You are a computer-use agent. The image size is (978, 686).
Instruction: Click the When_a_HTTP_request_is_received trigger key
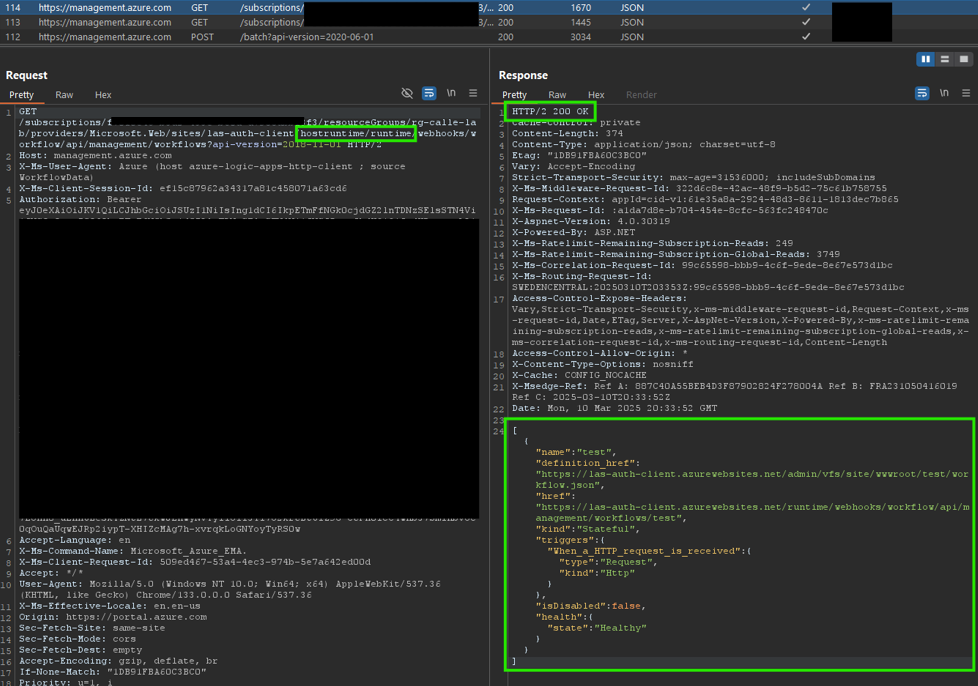646,551
